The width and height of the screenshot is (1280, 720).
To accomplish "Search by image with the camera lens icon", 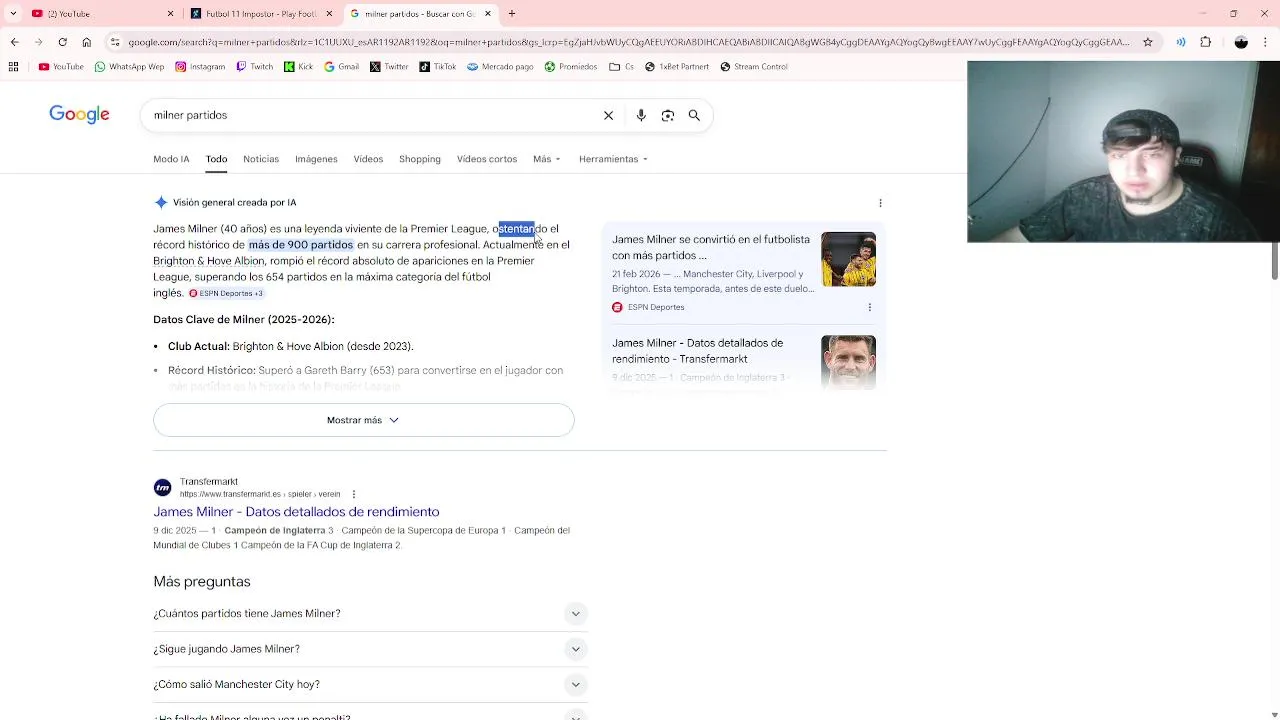I will 668,115.
